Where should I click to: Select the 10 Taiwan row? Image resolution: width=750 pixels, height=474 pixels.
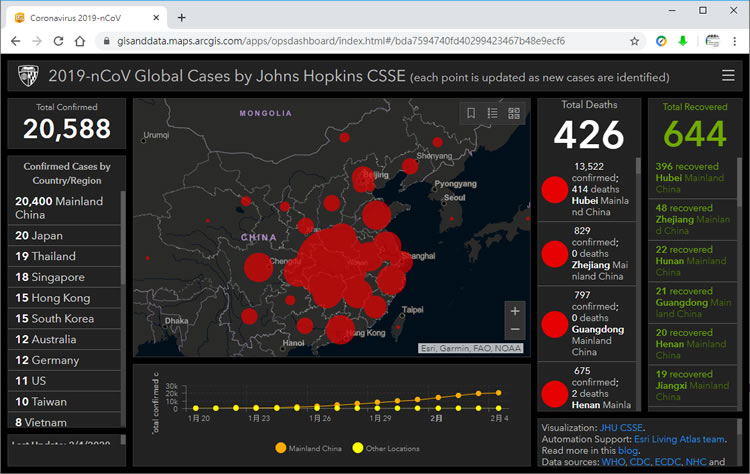pos(64,401)
